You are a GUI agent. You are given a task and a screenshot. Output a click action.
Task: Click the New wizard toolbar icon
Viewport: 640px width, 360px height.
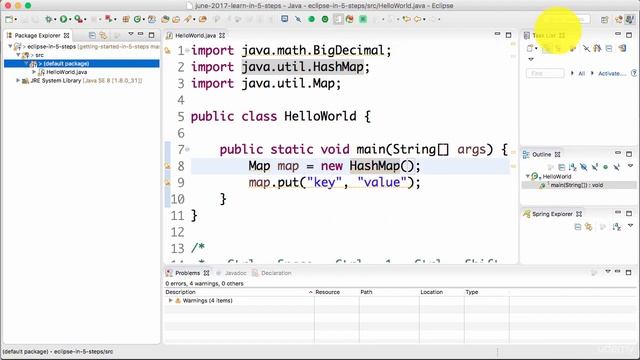pos(9,19)
